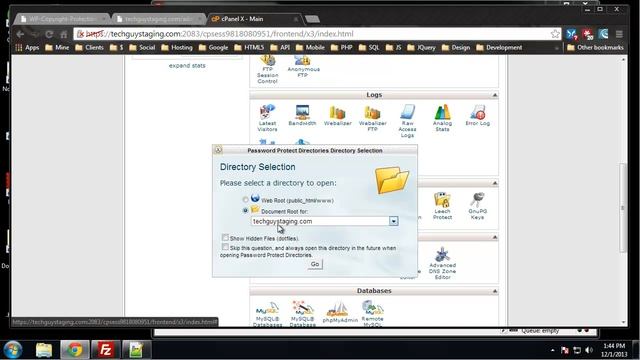Viewport: 640px width, 360px height.
Task: Open the Remote MySQL icon
Action: [373, 314]
